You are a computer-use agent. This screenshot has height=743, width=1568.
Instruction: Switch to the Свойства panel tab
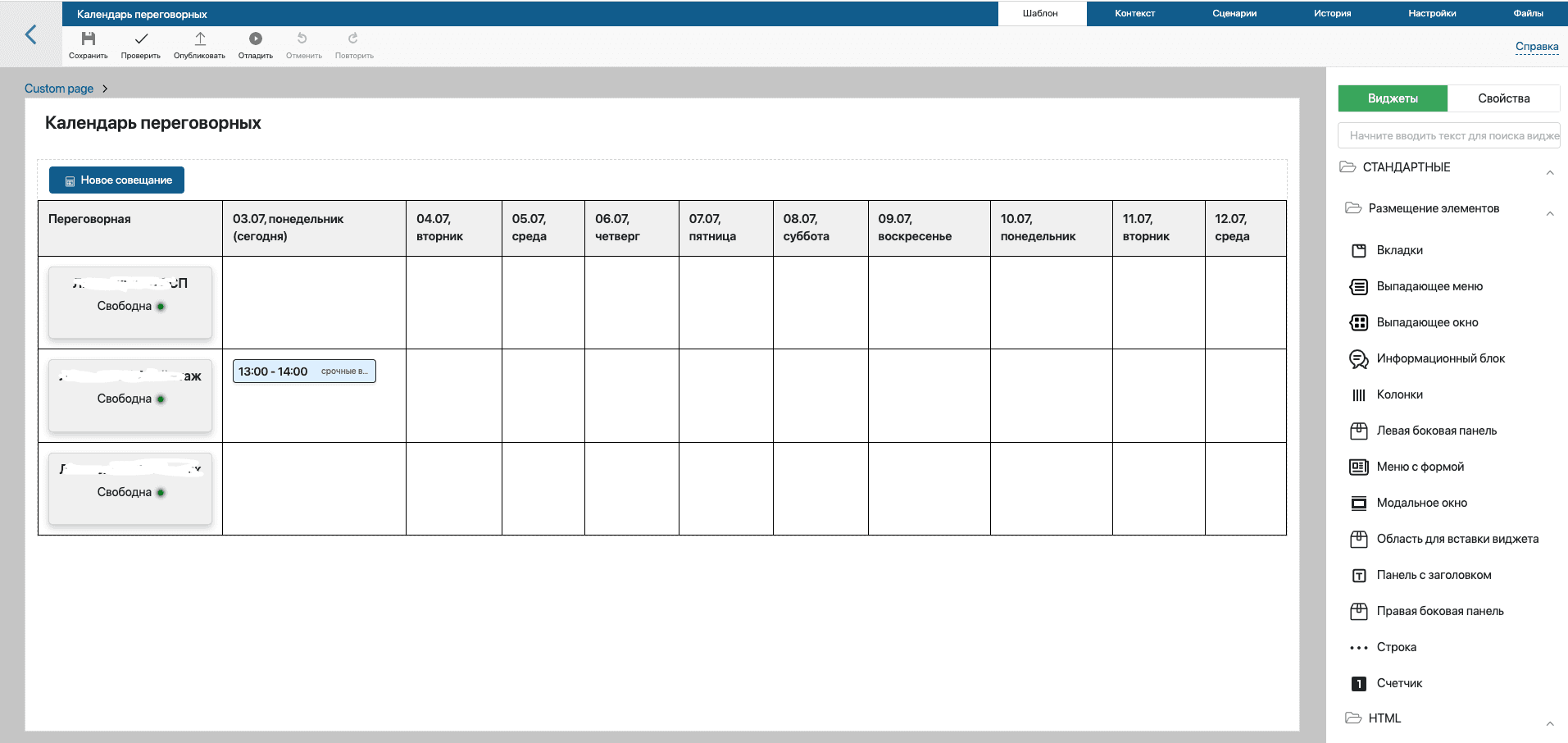pos(1503,98)
